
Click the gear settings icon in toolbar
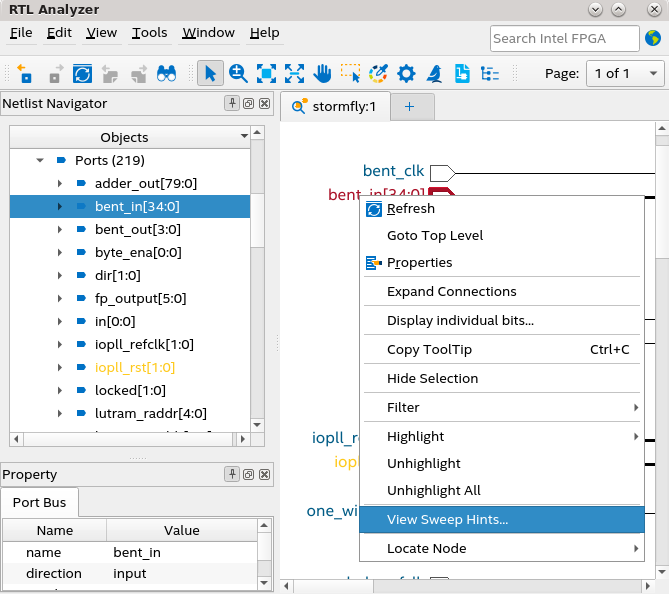[x=406, y=73]
